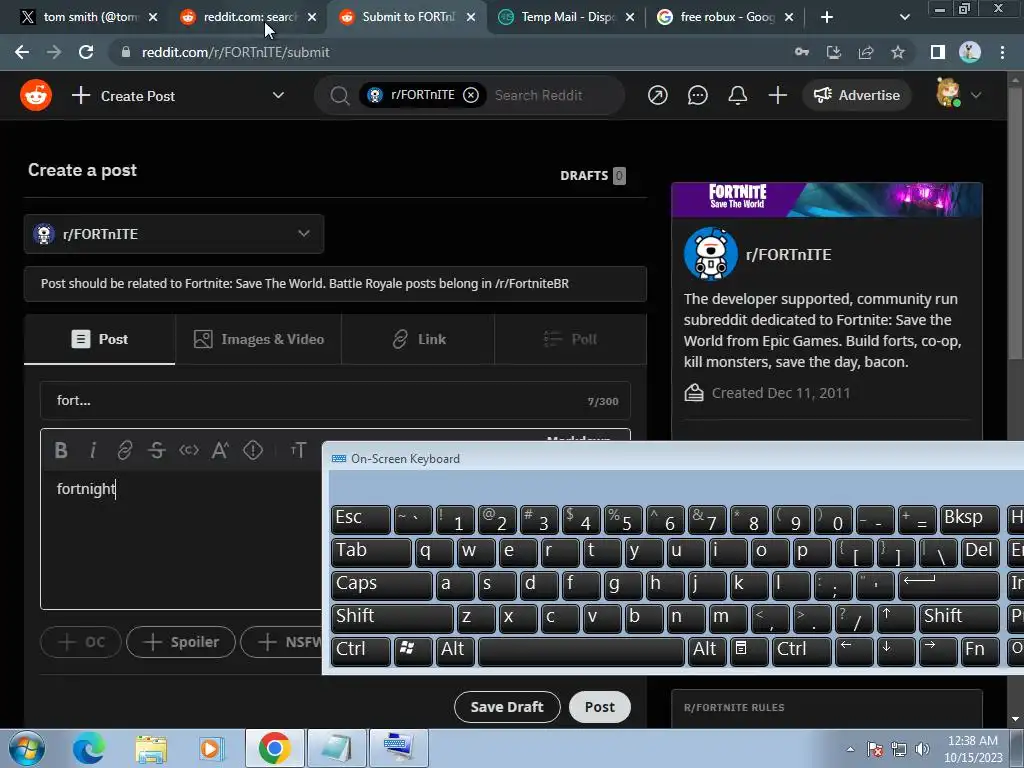Switch to Temp Mail browser tab
Viewport: 1024px width, 768px height.
pos(567,17)
